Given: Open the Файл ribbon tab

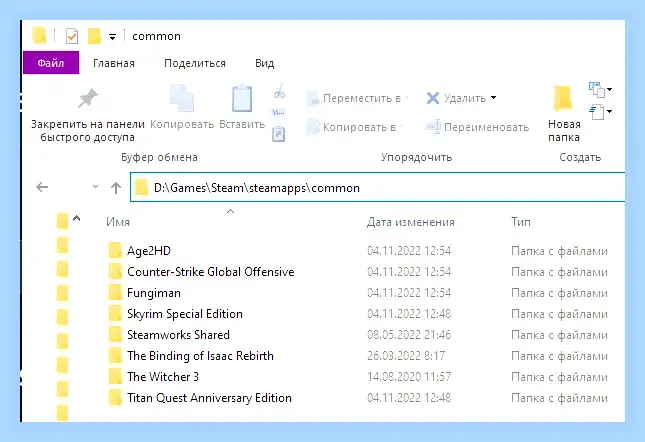Looking at the screenshot, I should tap(51, 63).
